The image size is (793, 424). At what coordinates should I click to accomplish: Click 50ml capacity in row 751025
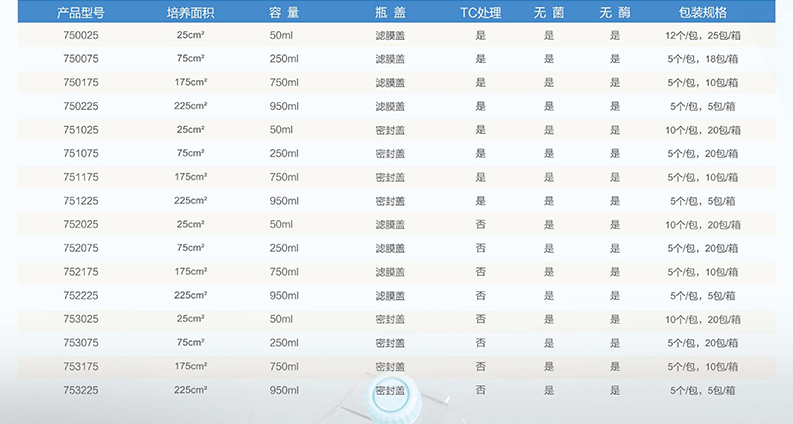(x=281, y=130)
